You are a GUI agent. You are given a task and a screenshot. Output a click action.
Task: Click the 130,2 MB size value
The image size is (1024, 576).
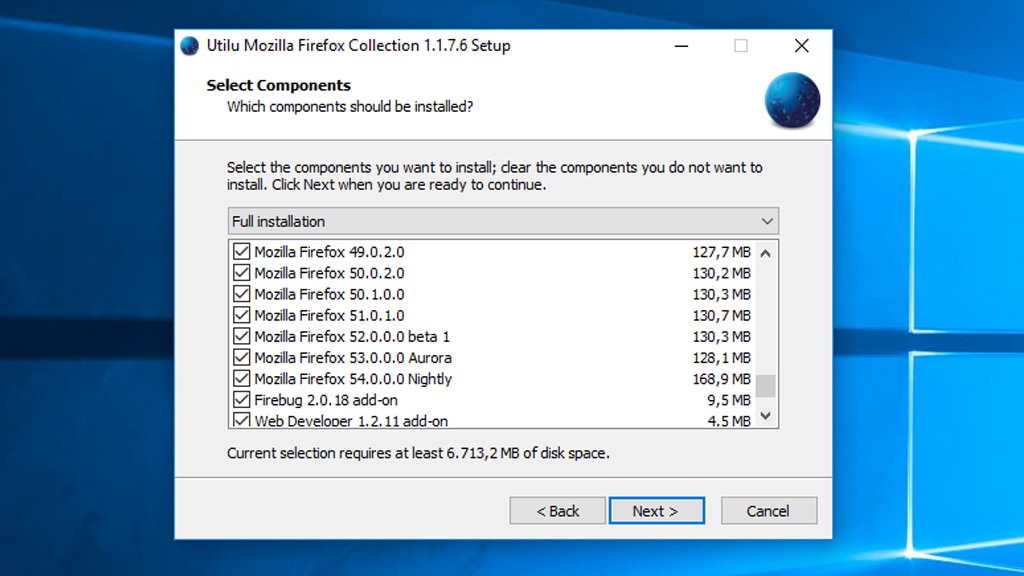722,273
